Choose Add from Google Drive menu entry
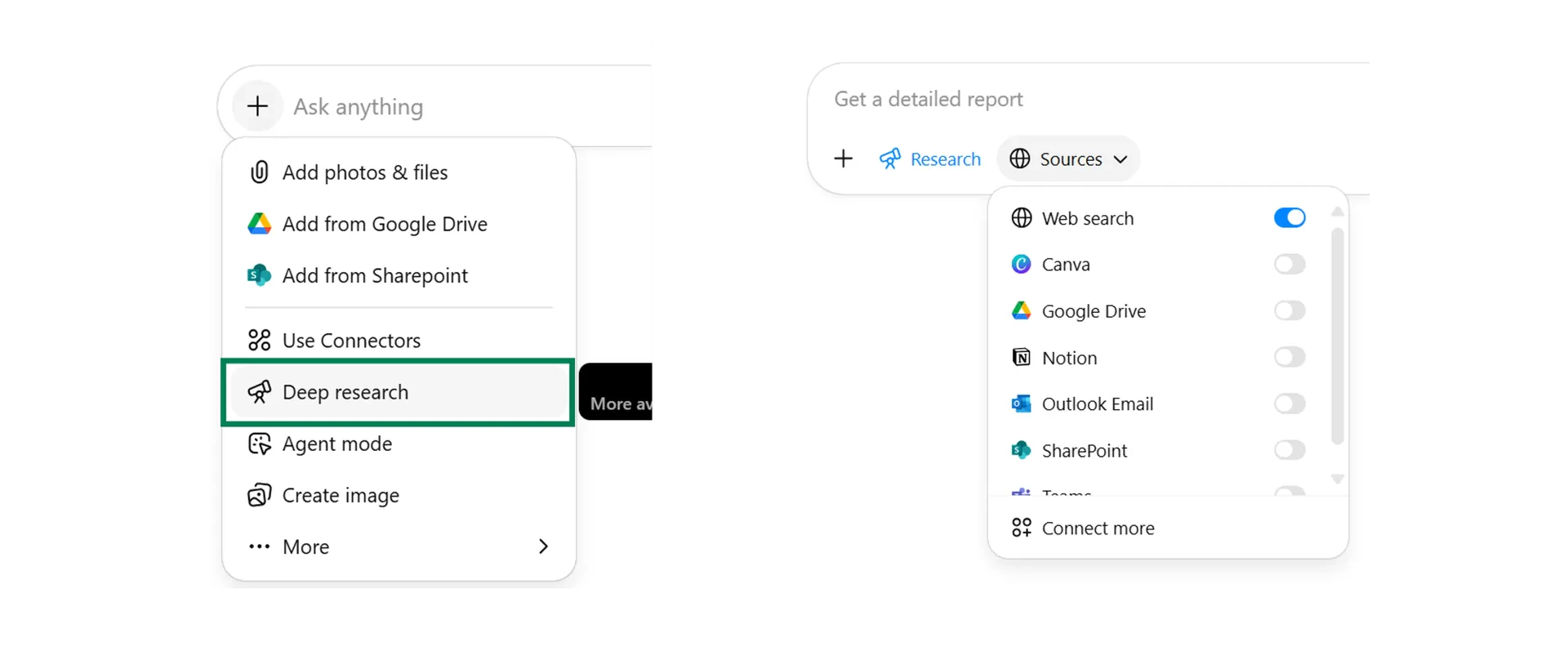The width and height of the screenshot is (1568, 656). [385, 224]
